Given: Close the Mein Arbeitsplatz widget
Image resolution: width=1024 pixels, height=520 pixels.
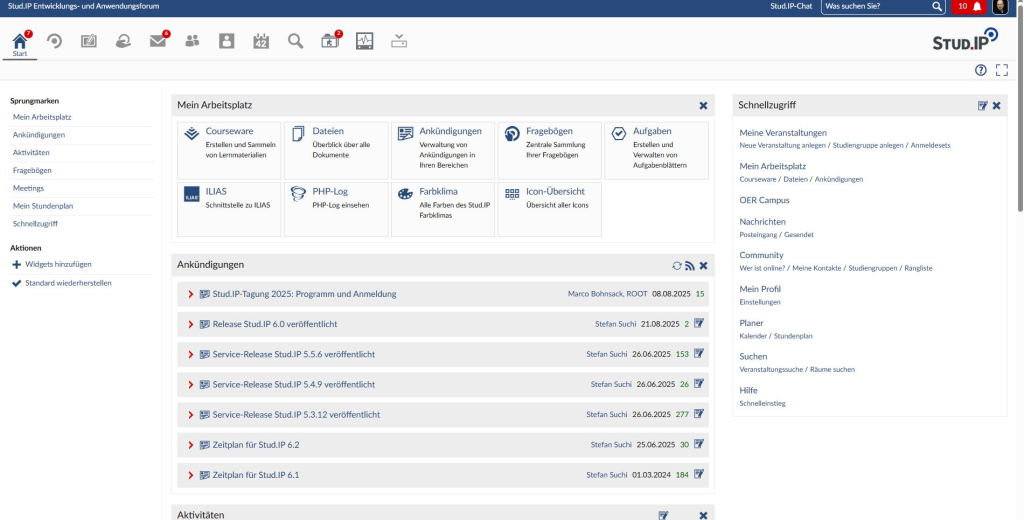Looking at the screenshot, I should (x=703, y=105).
